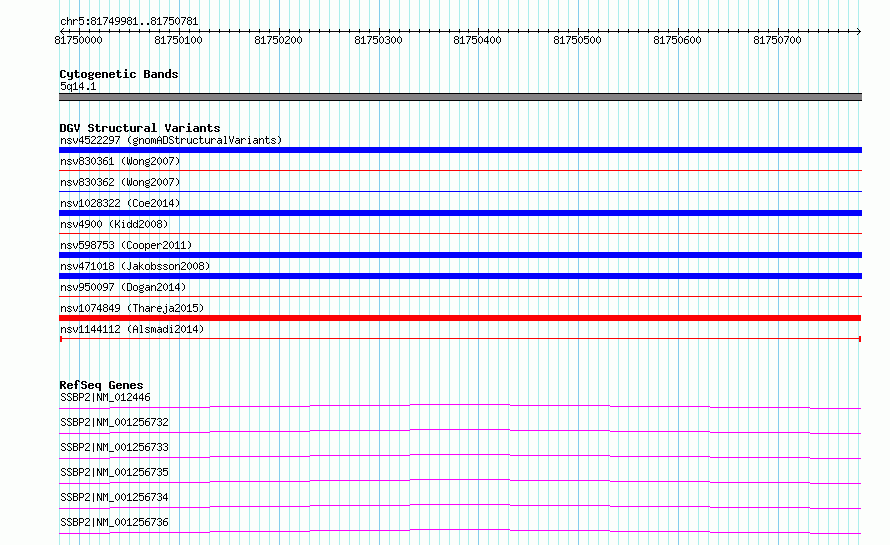Click ruler position 81750300
This screenshot has width=890, height=545.
pyautogui.click(x=378, y=40)
